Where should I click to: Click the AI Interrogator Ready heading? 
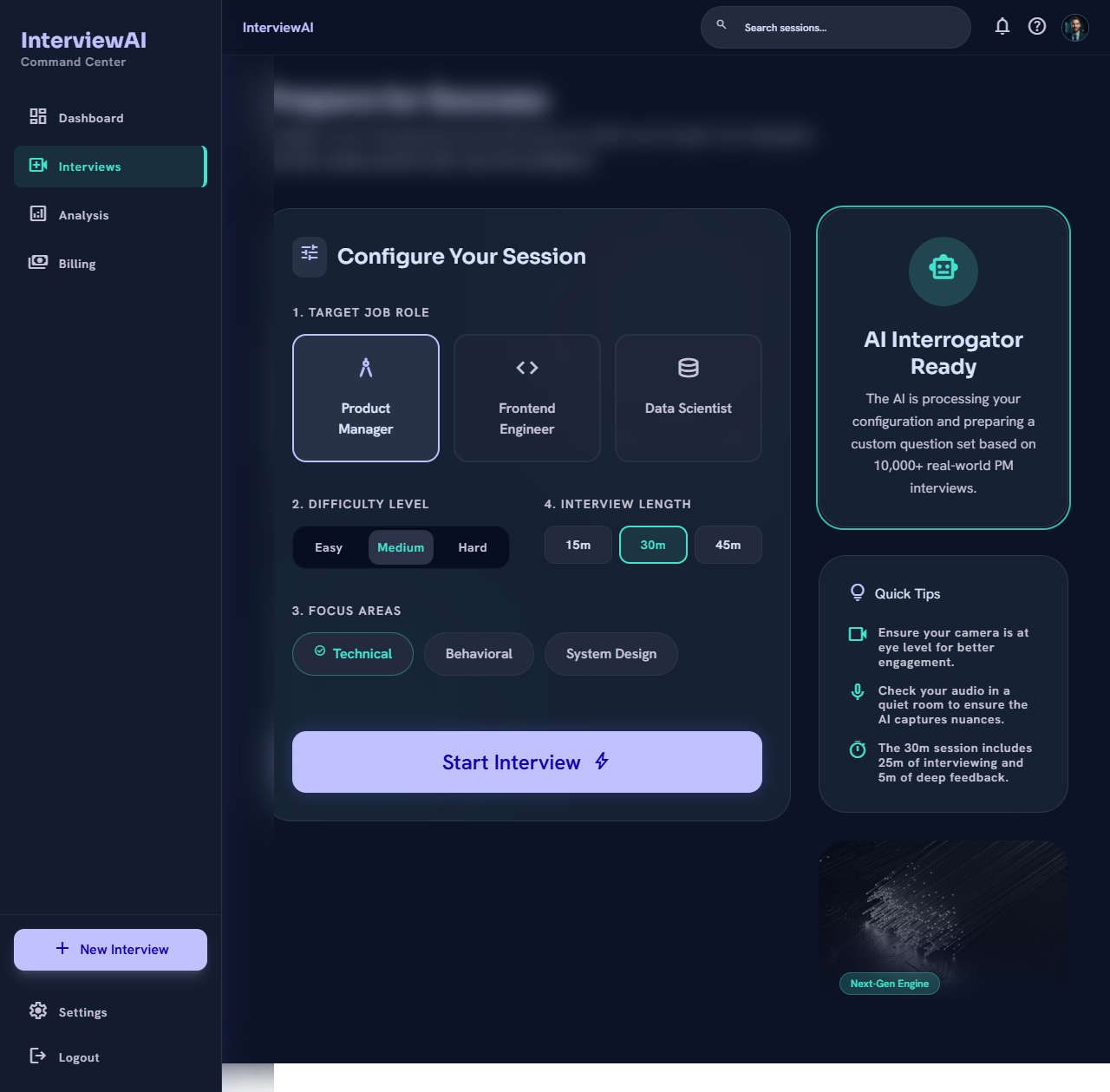click(x=943, y=353)
